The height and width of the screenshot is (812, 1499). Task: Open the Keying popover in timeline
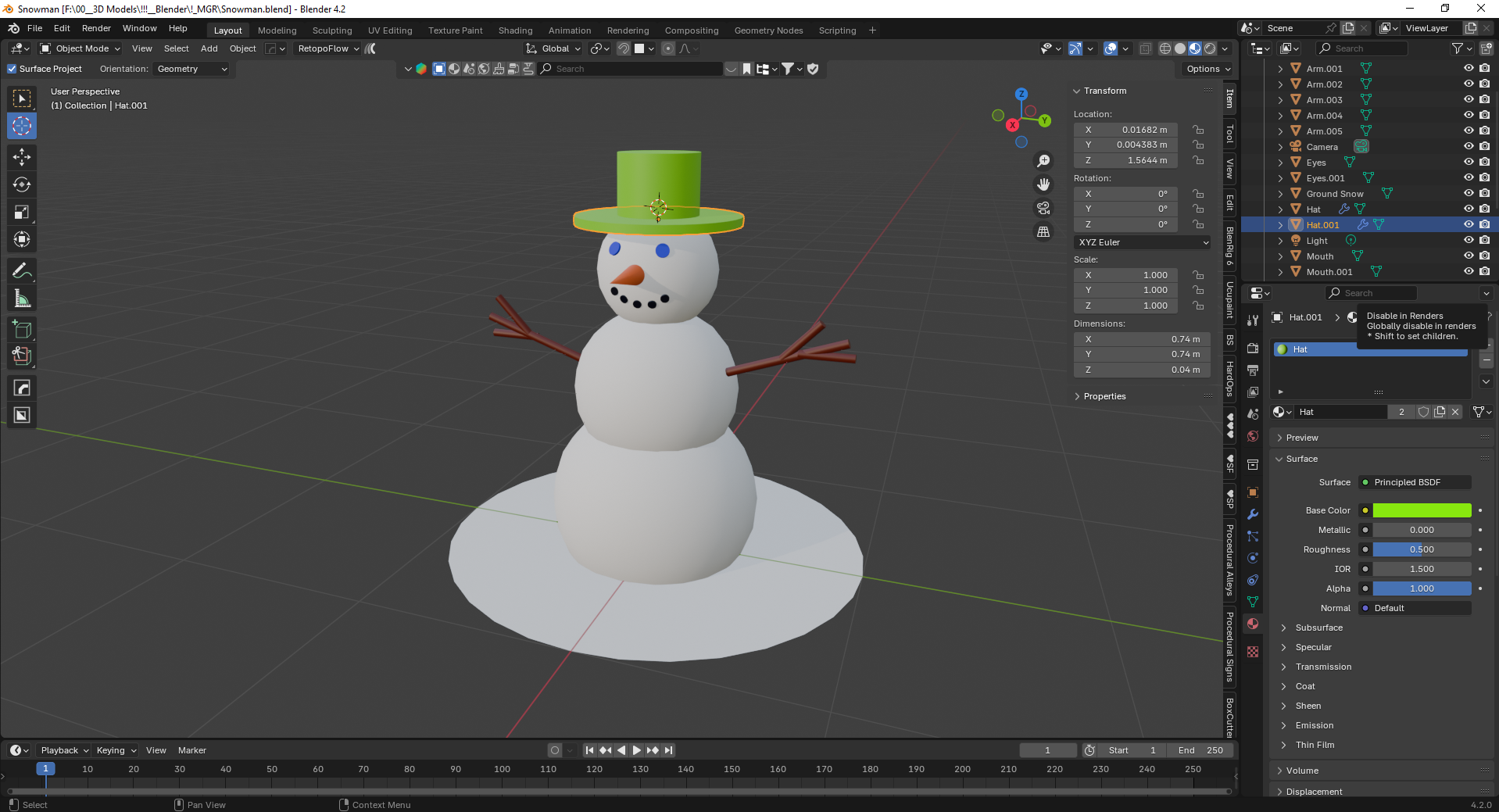[116, 750]
